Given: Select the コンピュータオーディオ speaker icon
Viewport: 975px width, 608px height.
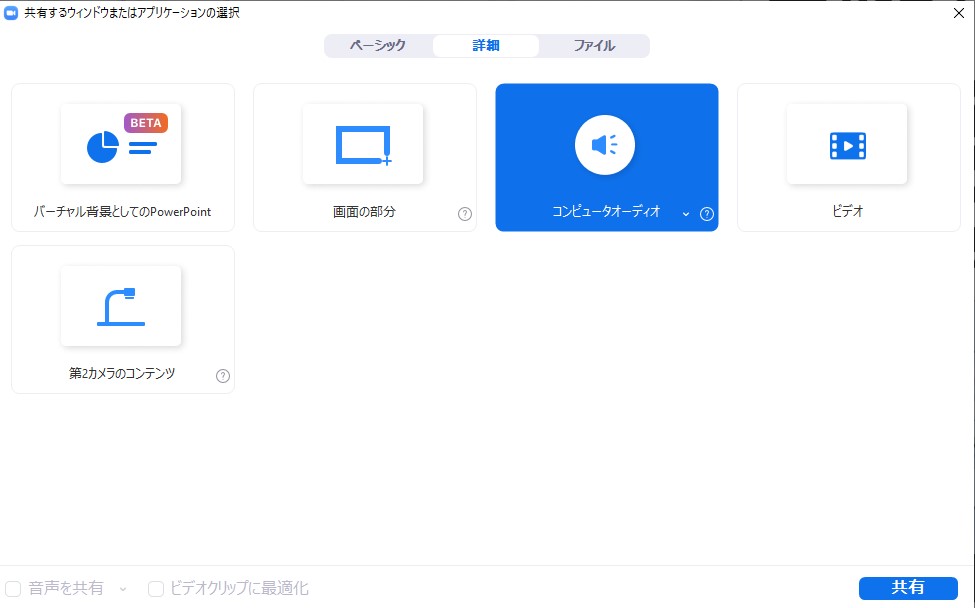Looking at the screenshot, I should (605, 145).
